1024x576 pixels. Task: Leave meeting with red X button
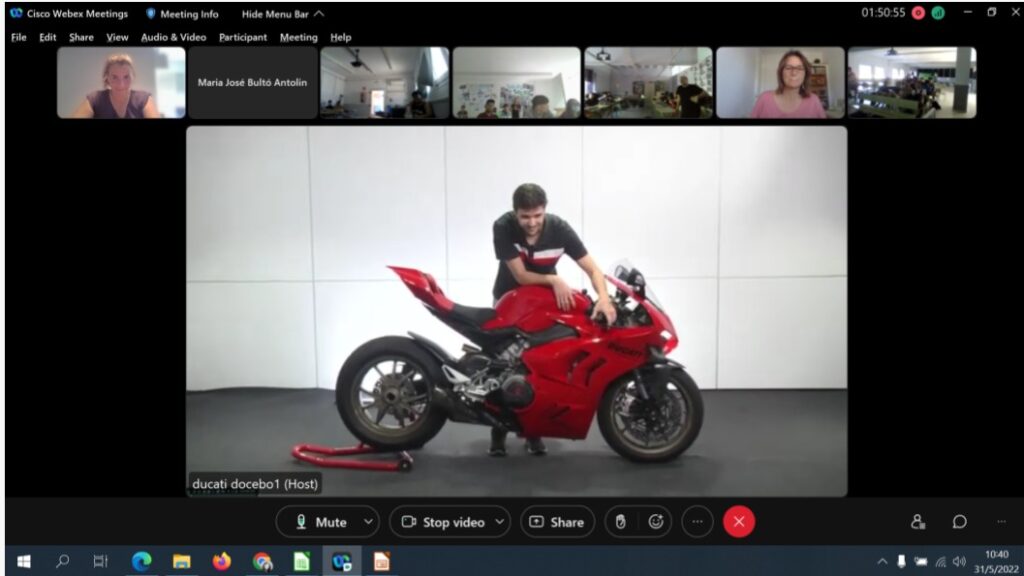tap(739, 522)
